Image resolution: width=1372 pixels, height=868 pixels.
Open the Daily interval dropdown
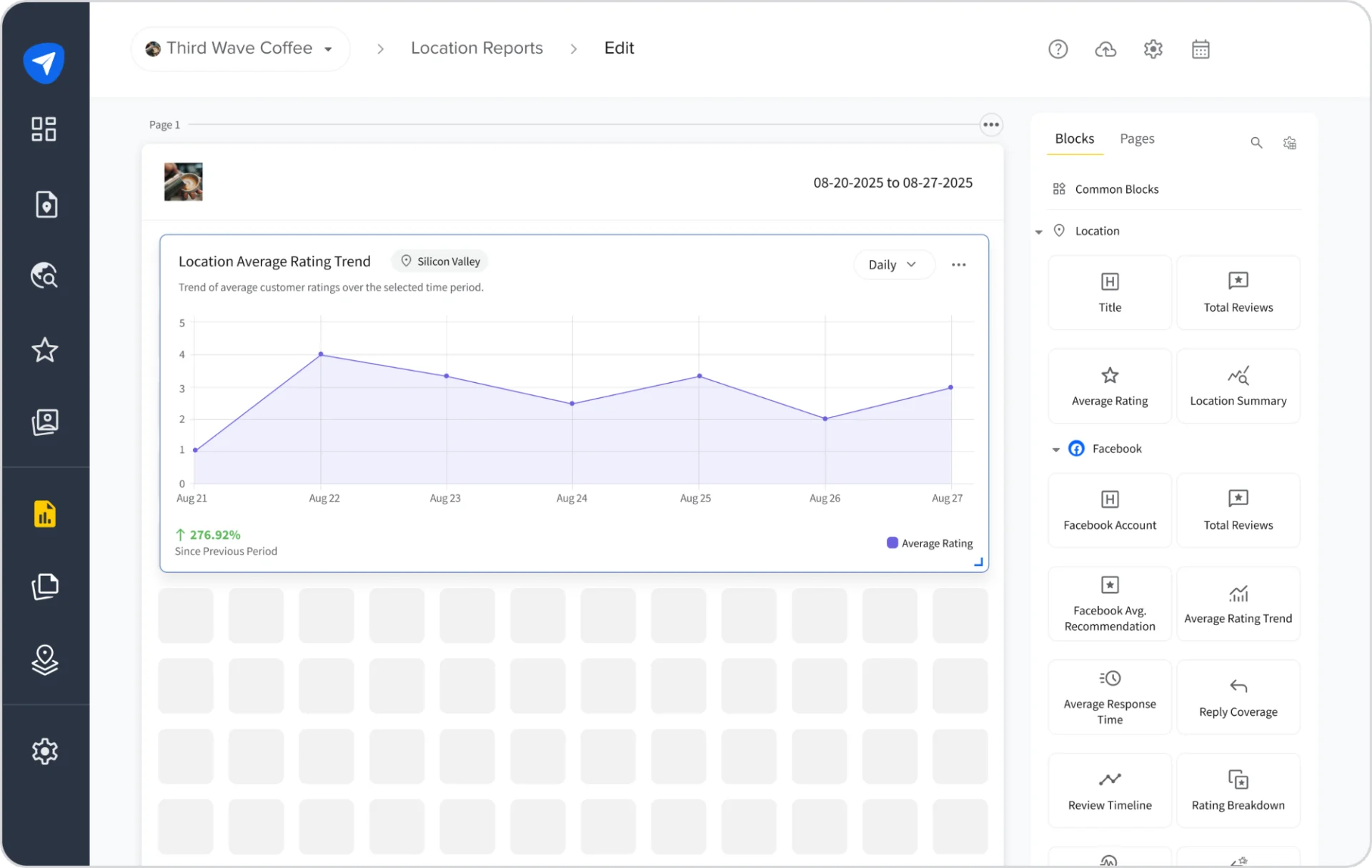pos(893,264)
